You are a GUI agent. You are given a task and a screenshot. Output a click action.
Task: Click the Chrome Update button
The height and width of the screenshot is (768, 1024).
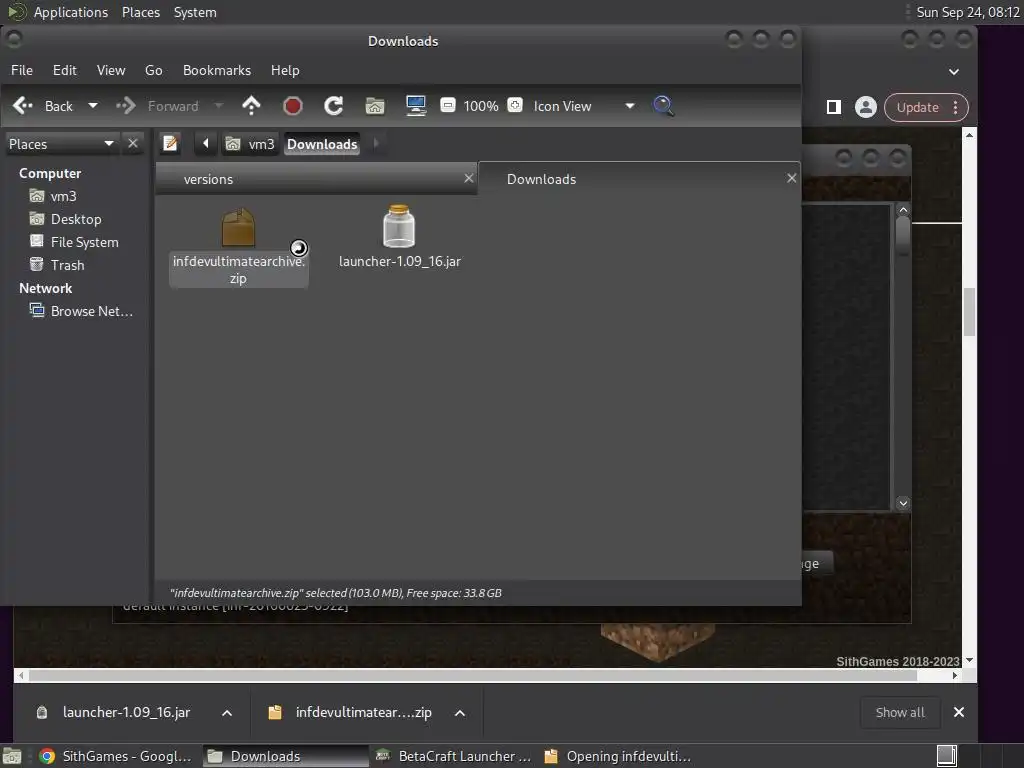[x=918, y=107]
